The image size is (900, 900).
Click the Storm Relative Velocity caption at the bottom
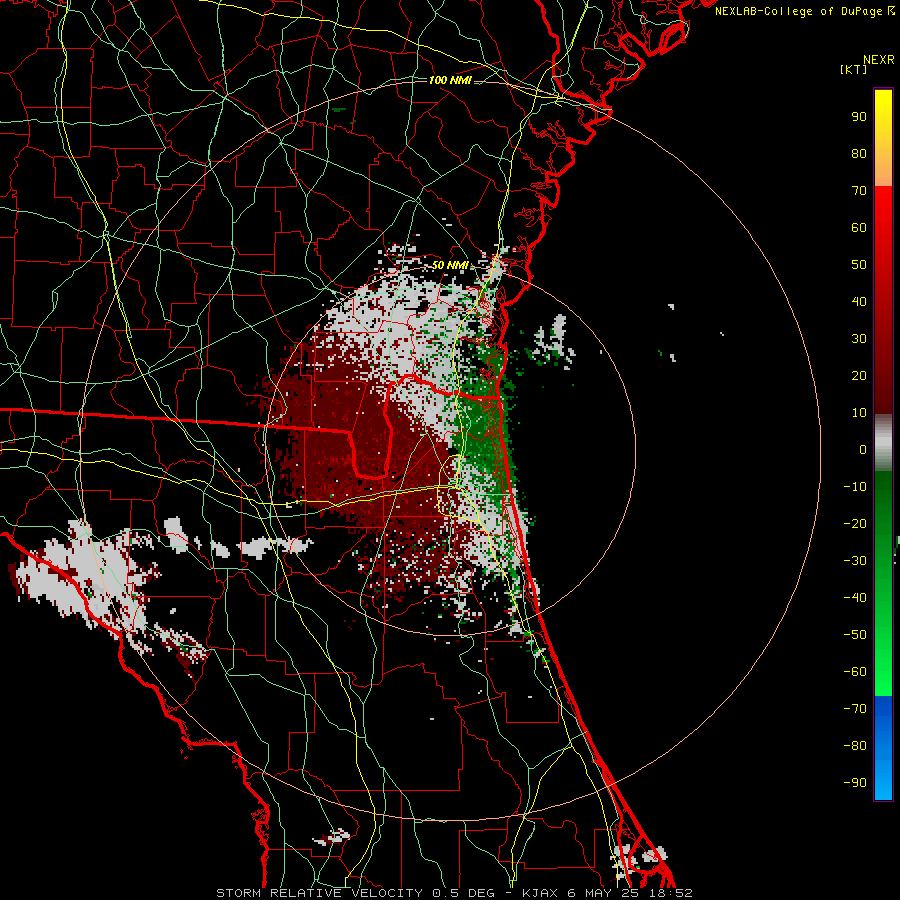454,893
